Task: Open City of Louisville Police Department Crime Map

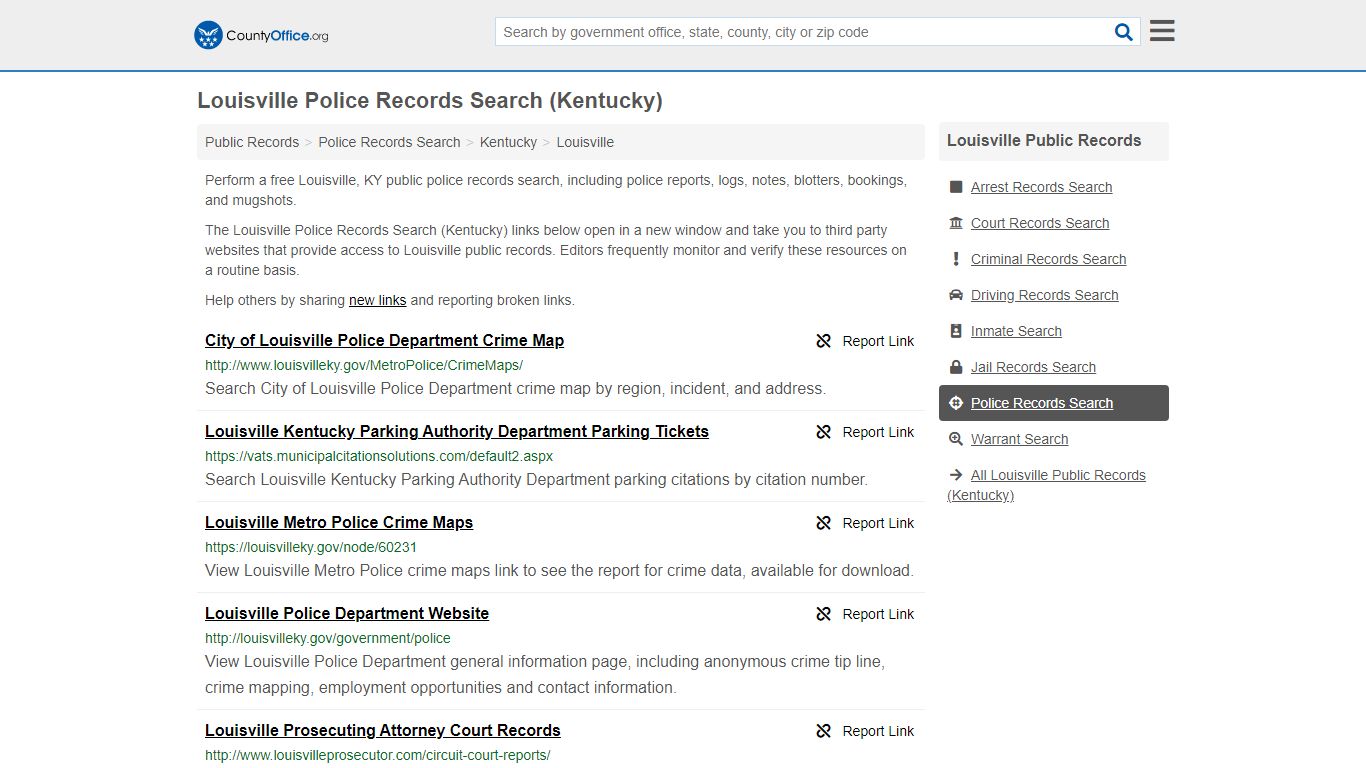Action: 384,341
